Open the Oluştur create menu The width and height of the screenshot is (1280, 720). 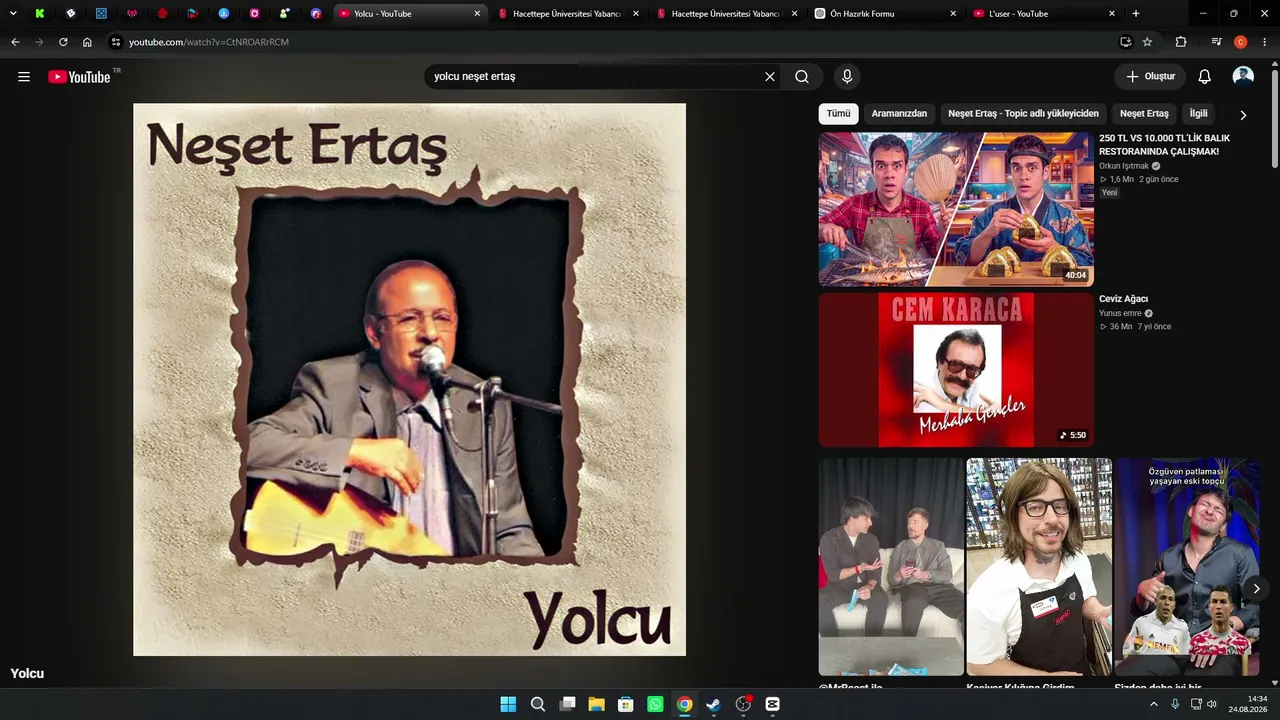tap(1150, 77)
